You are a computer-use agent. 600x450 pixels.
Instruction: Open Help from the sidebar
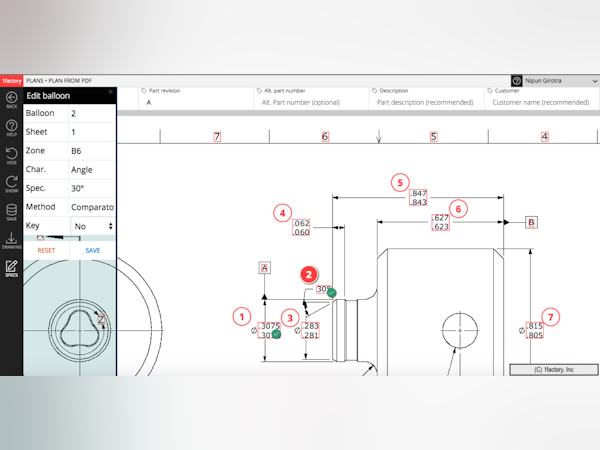pyautogui.click(x=11, y=128)
